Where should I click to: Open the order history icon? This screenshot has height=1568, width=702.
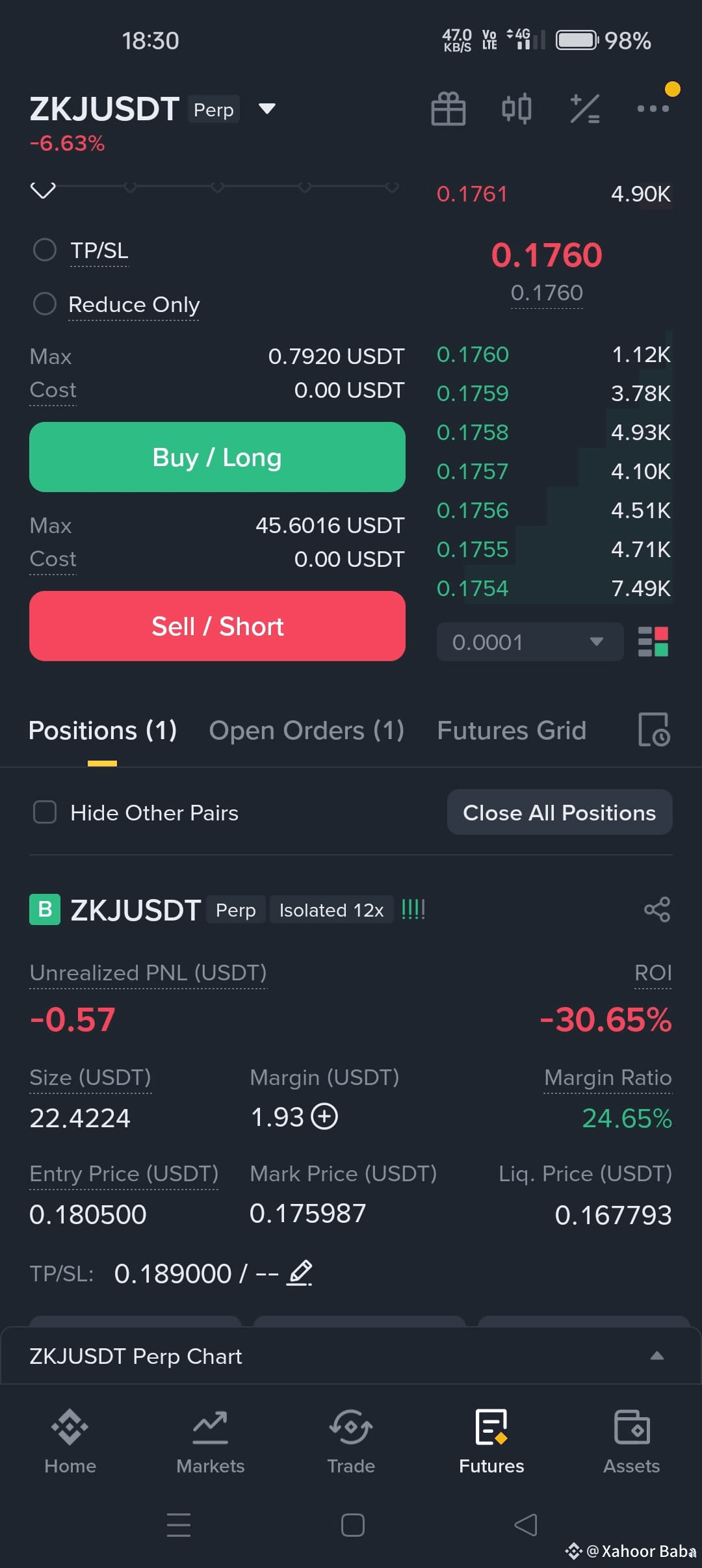654,730
